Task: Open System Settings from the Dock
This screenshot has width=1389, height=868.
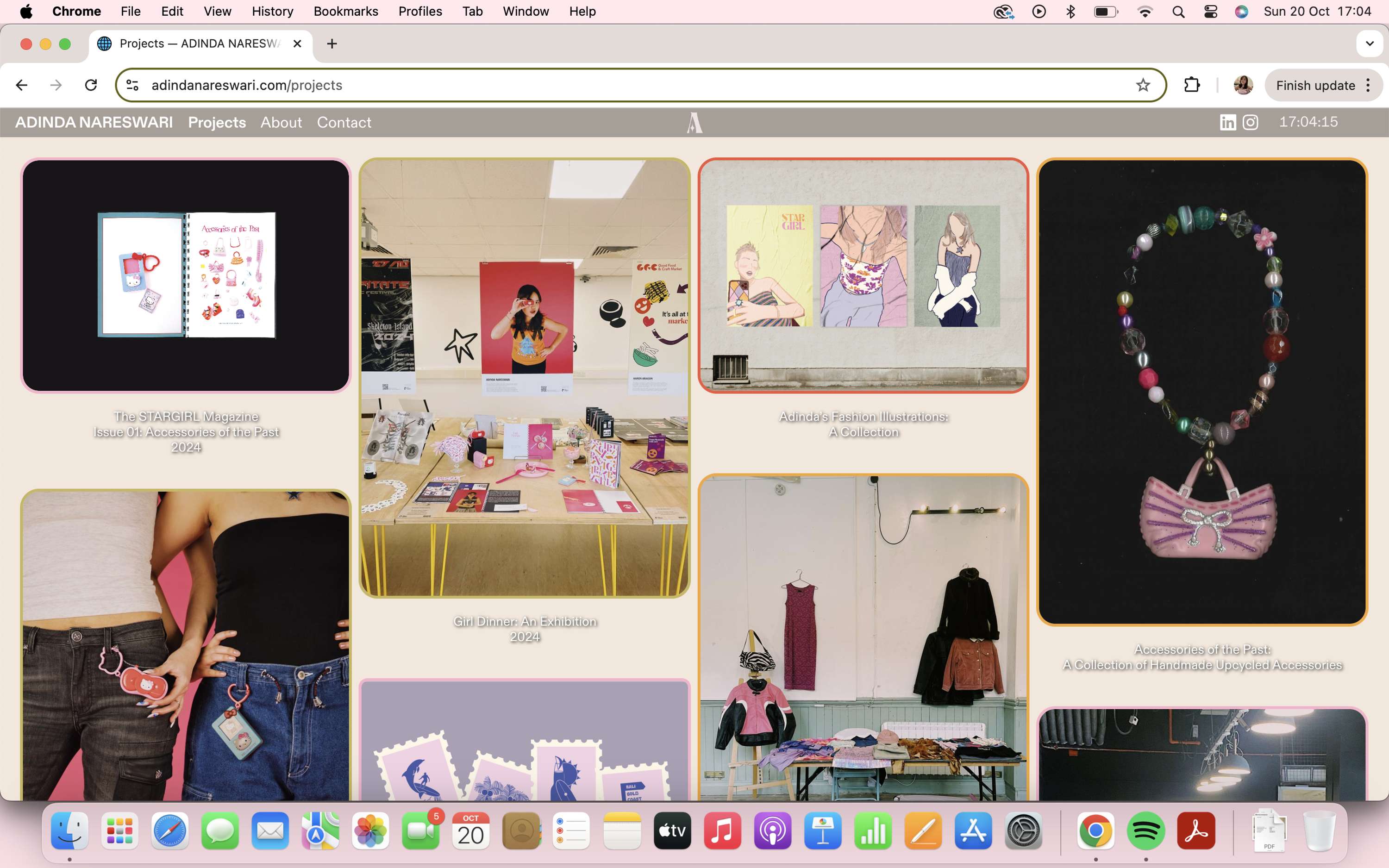Action: coord(1023,831)
